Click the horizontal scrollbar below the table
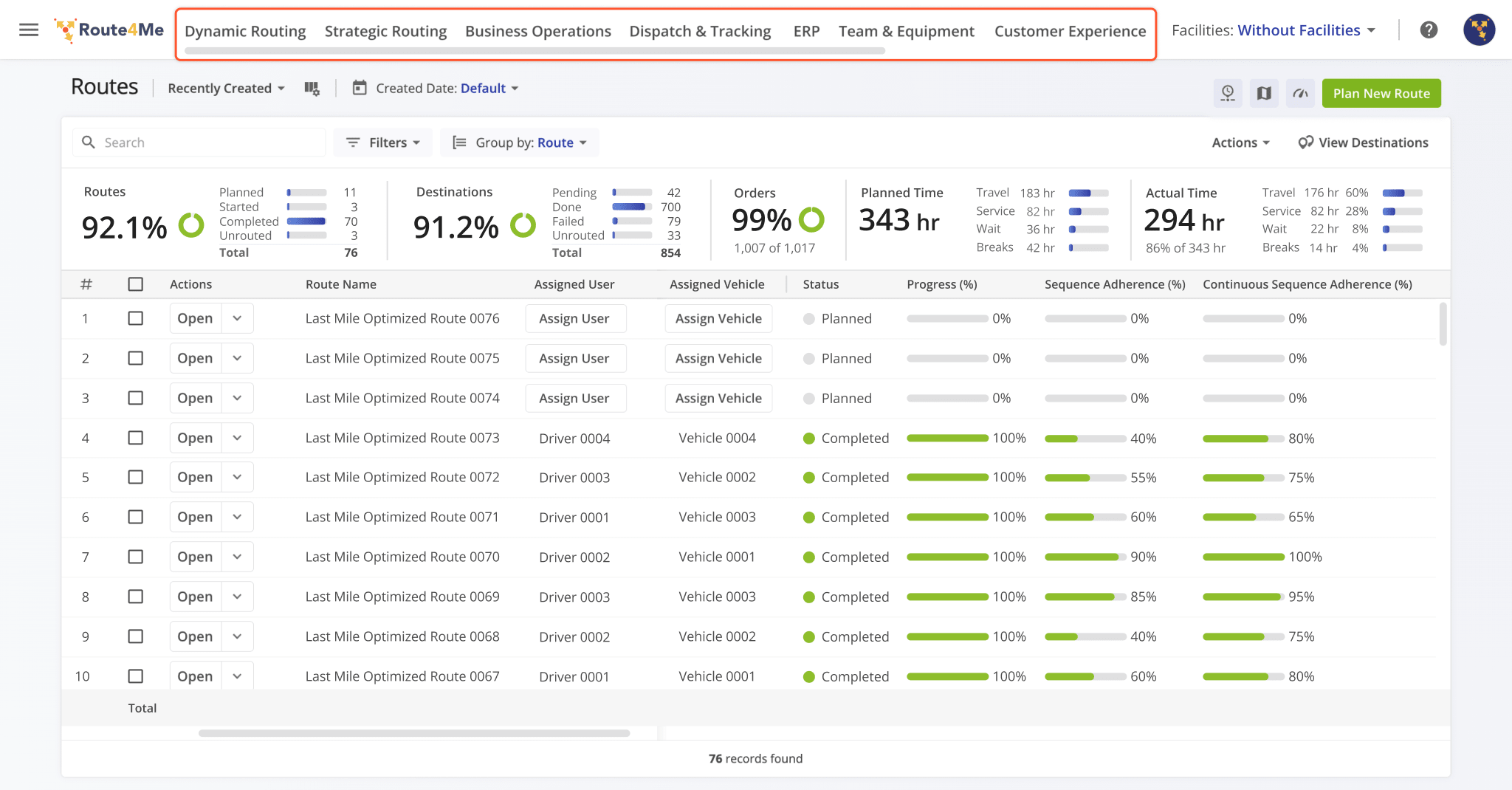The width and height of the screenshot is (1512, 790). (413, 733)
